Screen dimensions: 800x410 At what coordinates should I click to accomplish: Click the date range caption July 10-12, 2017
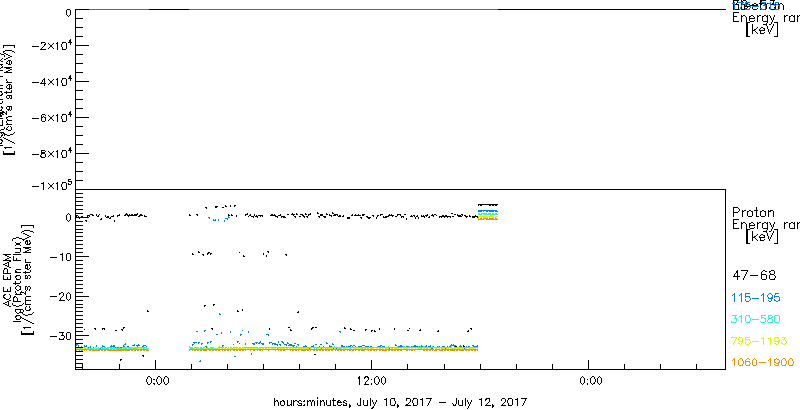tap(399, 401)
